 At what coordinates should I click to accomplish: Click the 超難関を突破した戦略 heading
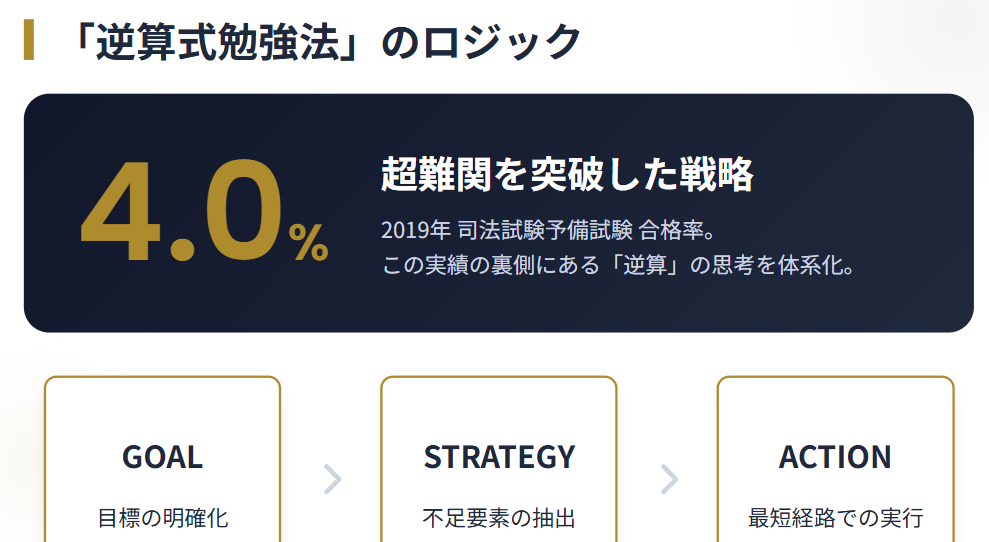(x=566, y=175)
